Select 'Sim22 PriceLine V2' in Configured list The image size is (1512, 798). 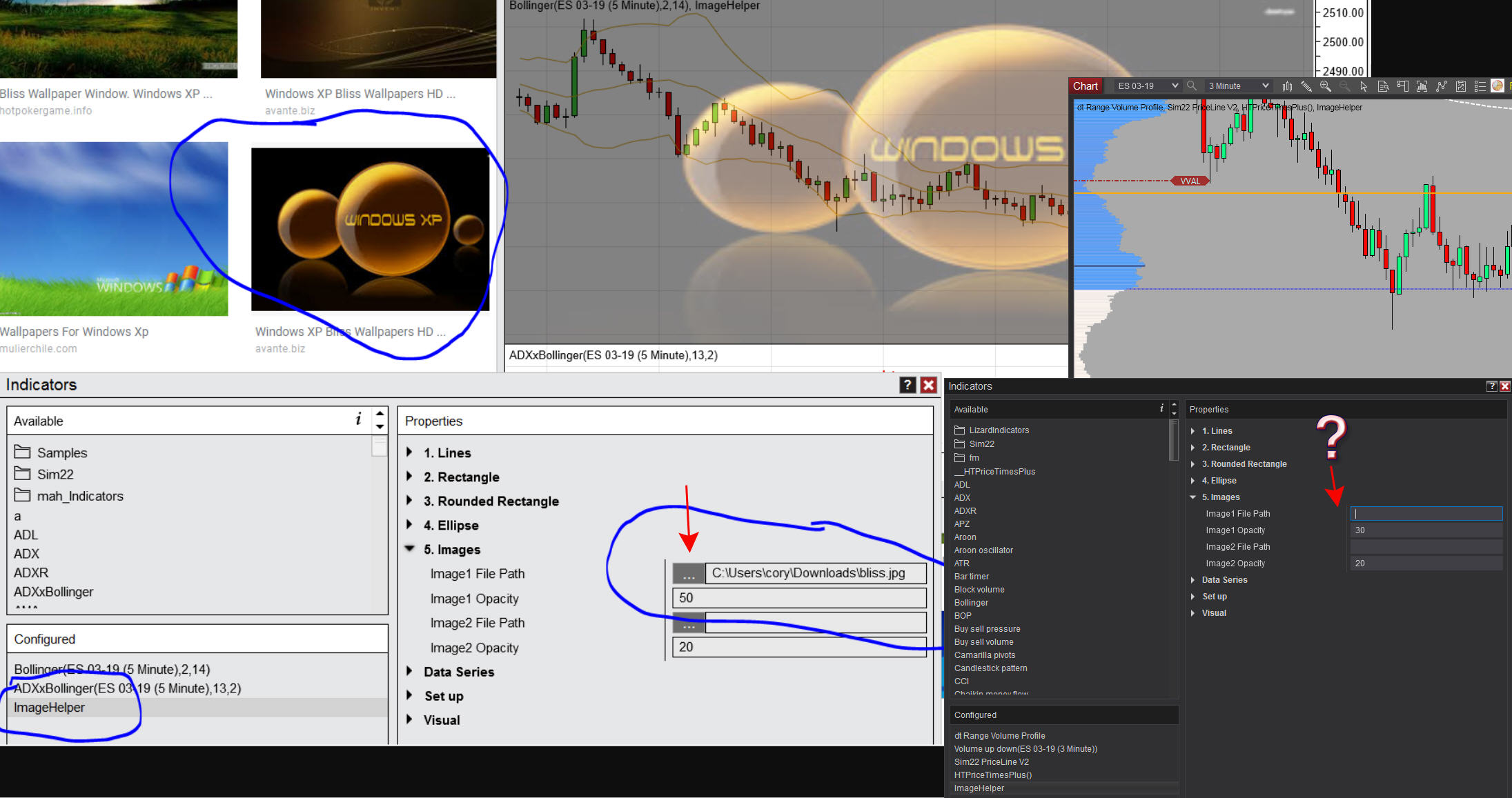click(991, 762)
